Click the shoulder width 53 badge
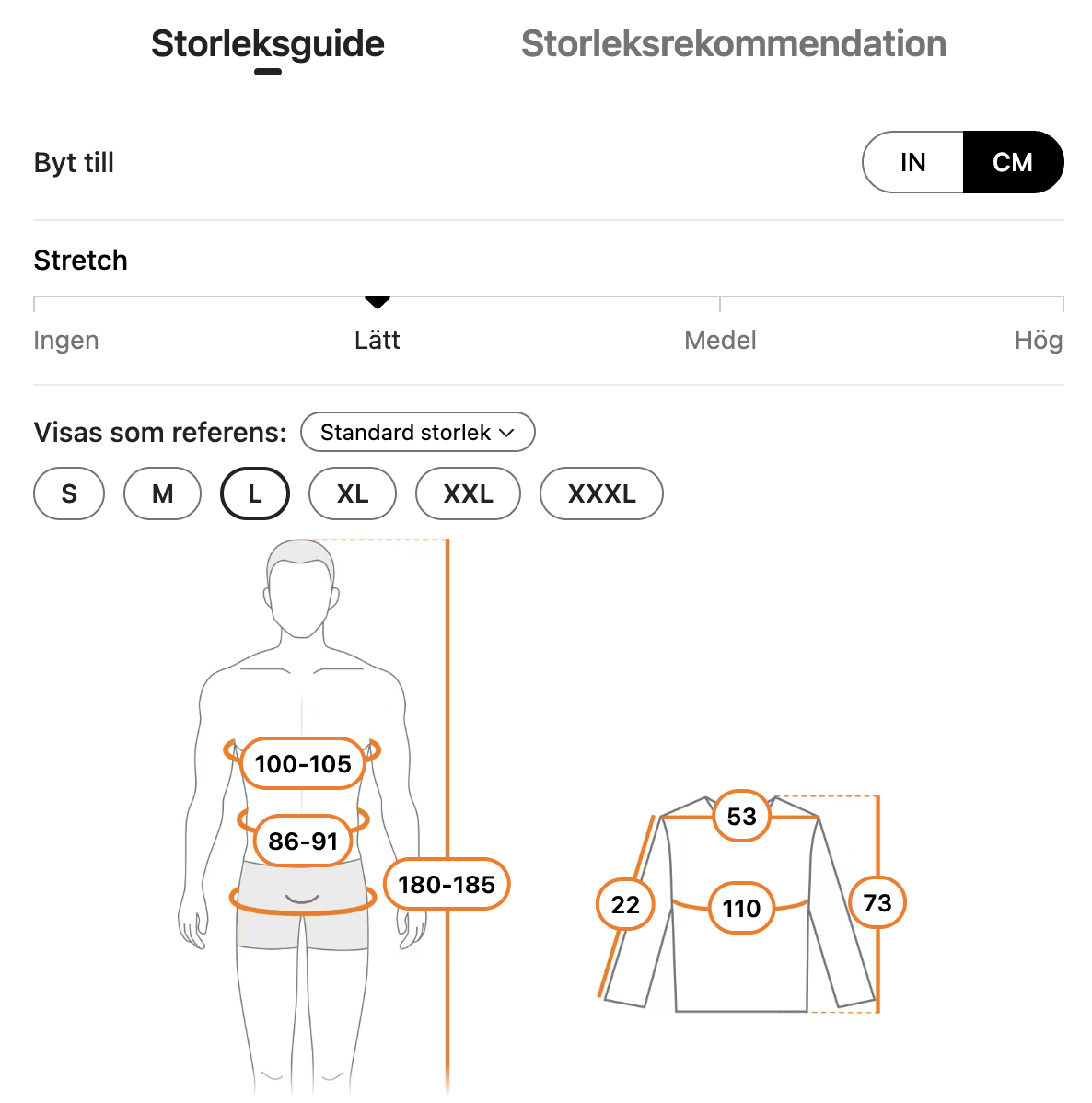This screenshot has width=1092, height=1103. [741, 816]
